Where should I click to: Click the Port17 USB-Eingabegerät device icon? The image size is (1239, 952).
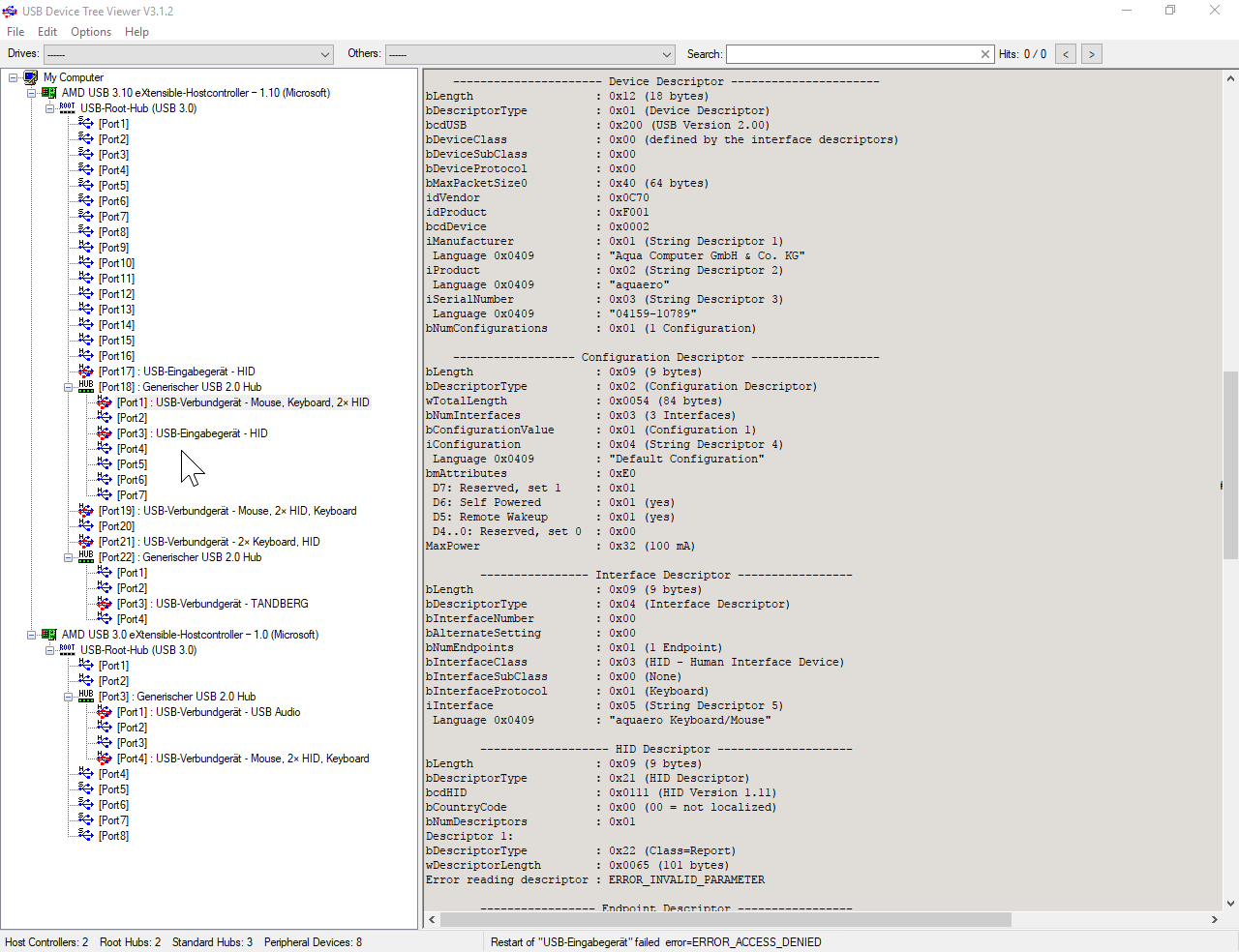point(86,372)
